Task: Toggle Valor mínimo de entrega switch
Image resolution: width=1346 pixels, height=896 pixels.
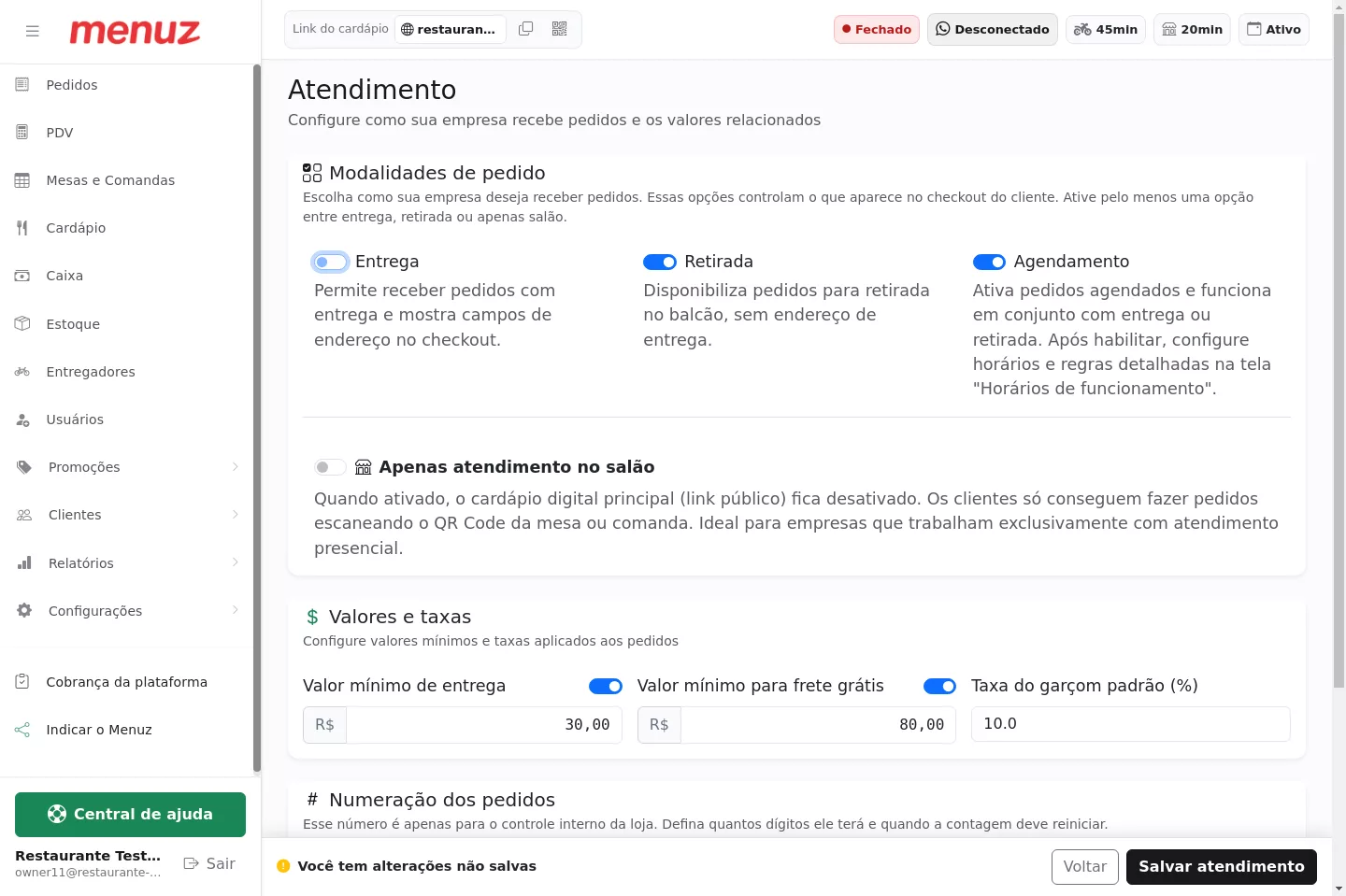Action: 606,687
